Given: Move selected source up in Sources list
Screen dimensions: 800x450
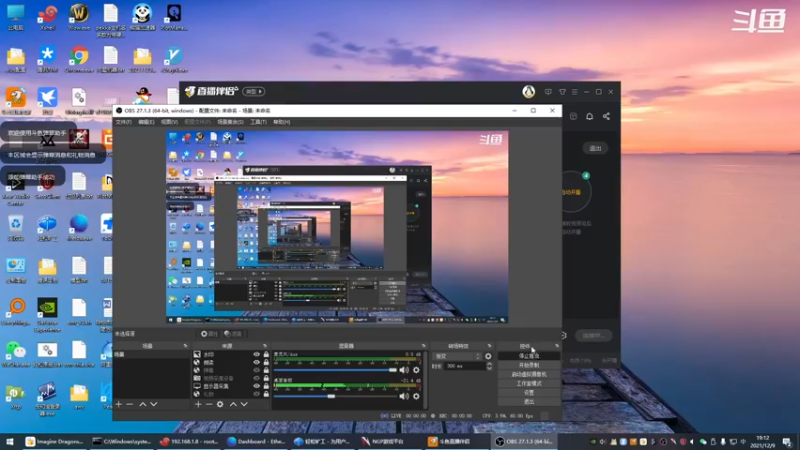Looking at the screenshot, I should point(233,404).
